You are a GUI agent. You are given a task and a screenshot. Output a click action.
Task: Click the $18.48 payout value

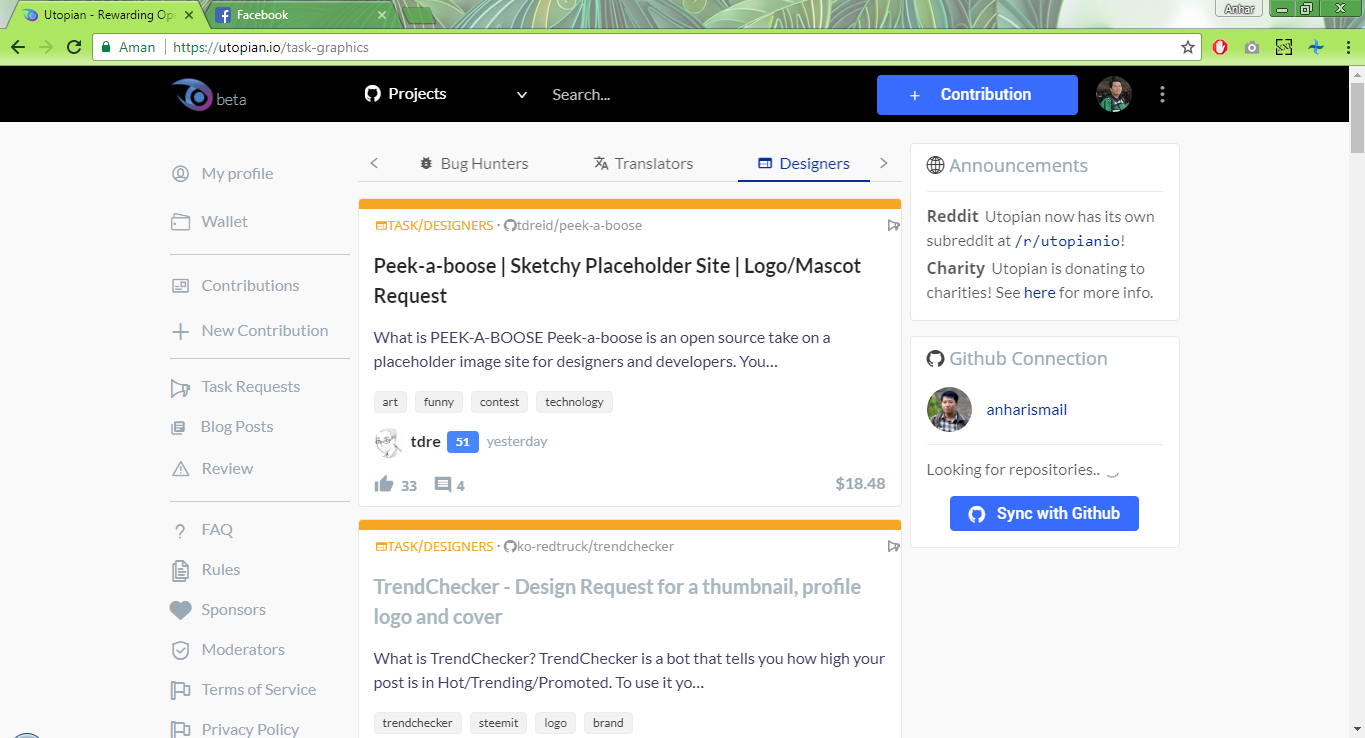(x=860, y=484)
